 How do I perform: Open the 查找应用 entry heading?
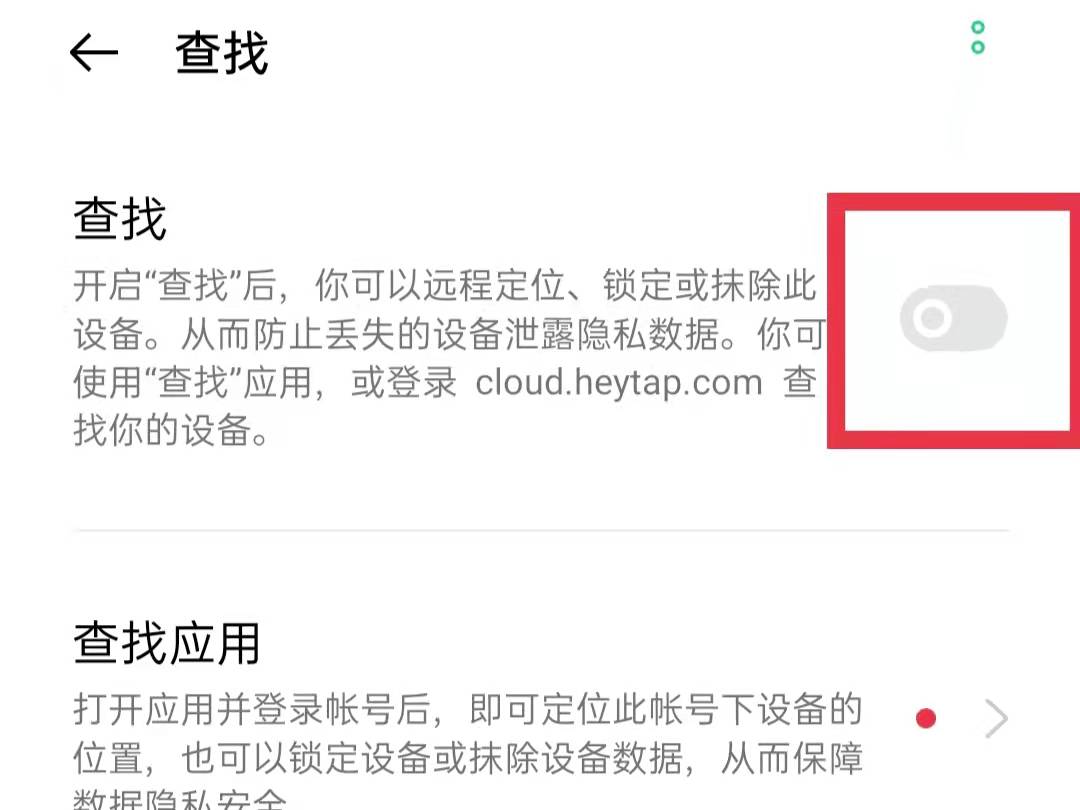pos(167,643)
